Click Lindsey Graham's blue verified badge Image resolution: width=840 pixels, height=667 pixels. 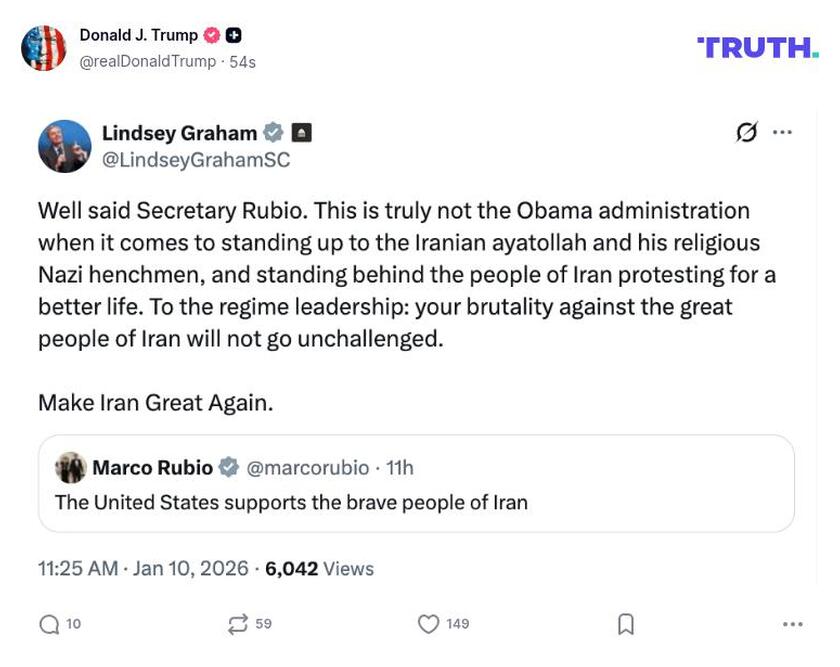pyautogui.click(x=273, y=131)
